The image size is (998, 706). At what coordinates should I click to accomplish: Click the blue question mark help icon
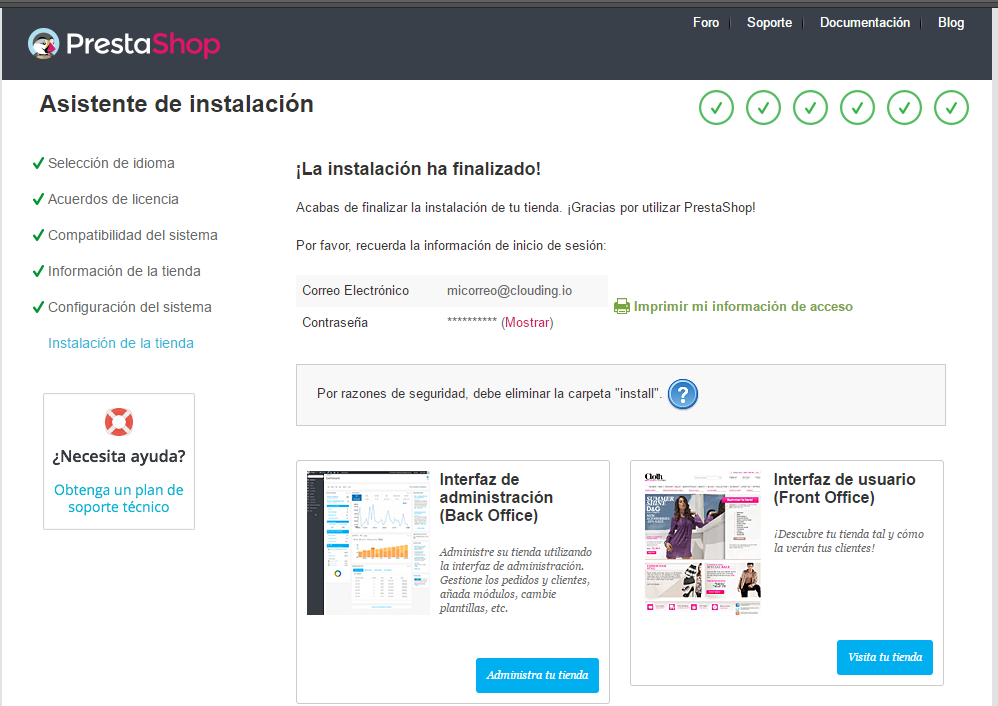pyautogui.click(x=683, y=395)
